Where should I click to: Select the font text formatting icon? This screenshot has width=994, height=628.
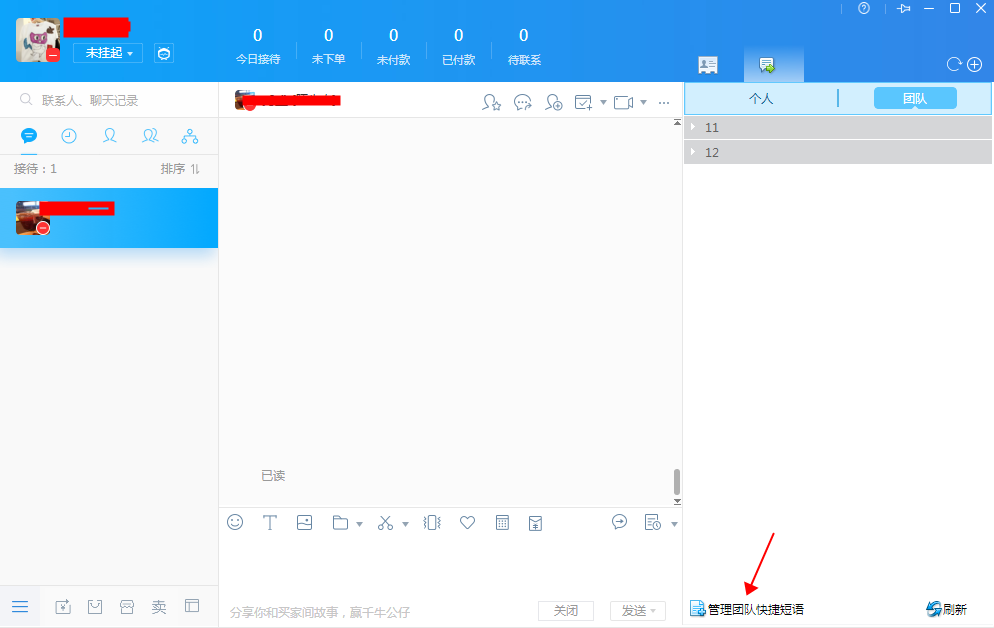point(269,523)
